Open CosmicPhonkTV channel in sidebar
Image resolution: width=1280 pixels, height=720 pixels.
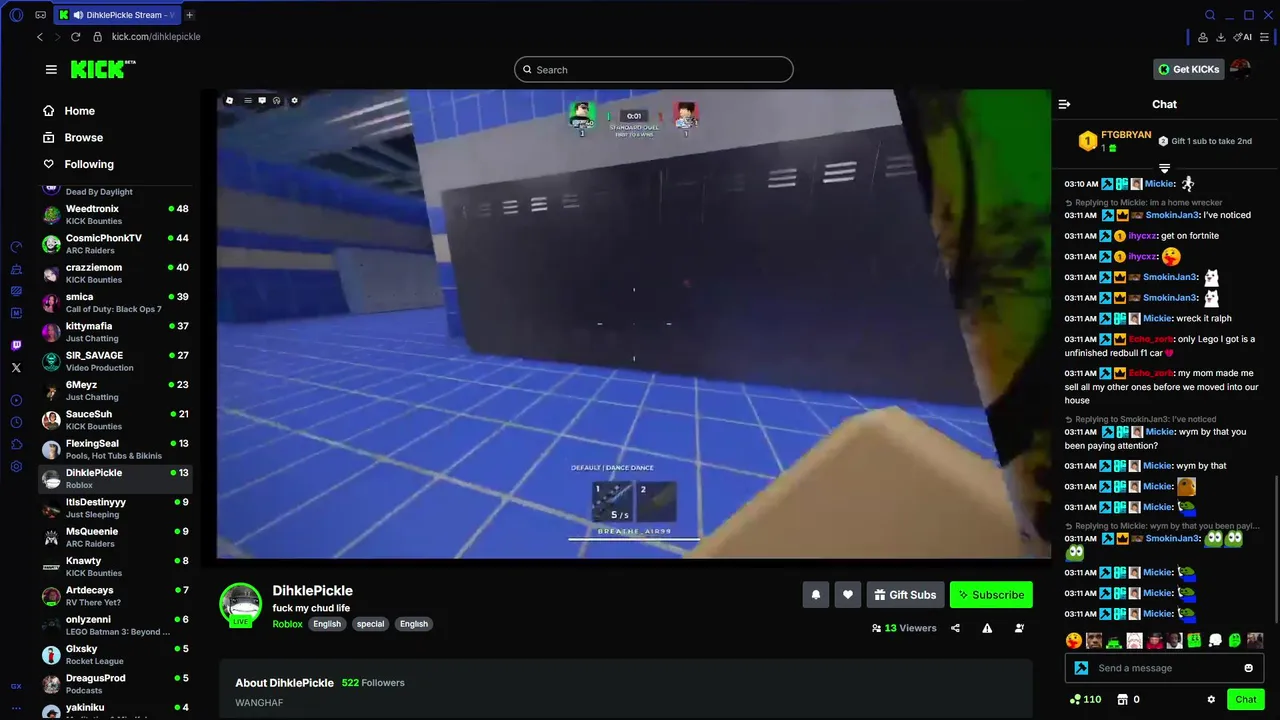click(115, 244)
